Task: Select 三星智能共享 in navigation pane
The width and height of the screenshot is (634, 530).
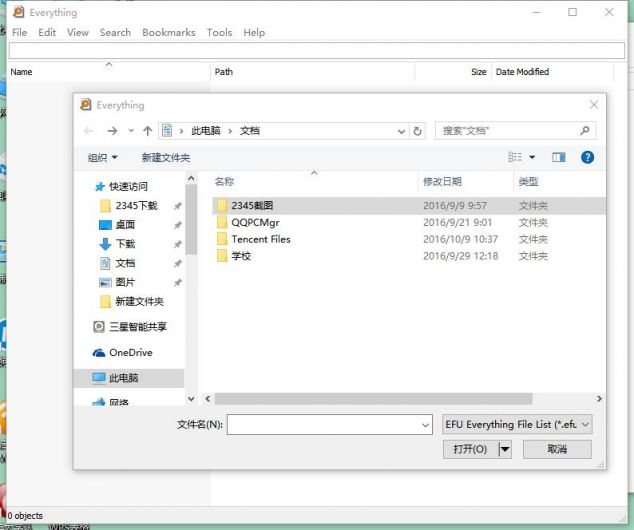Action: pos(130,326)
